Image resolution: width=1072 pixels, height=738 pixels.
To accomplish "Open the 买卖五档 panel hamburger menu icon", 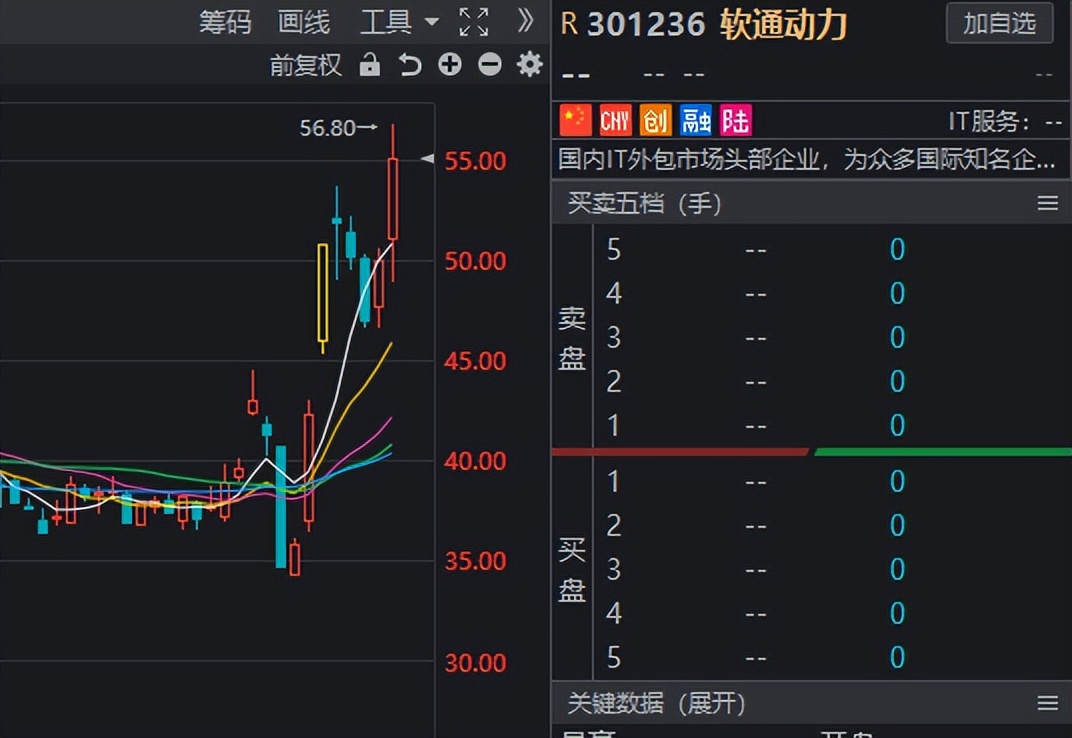I will [1047, 203].
